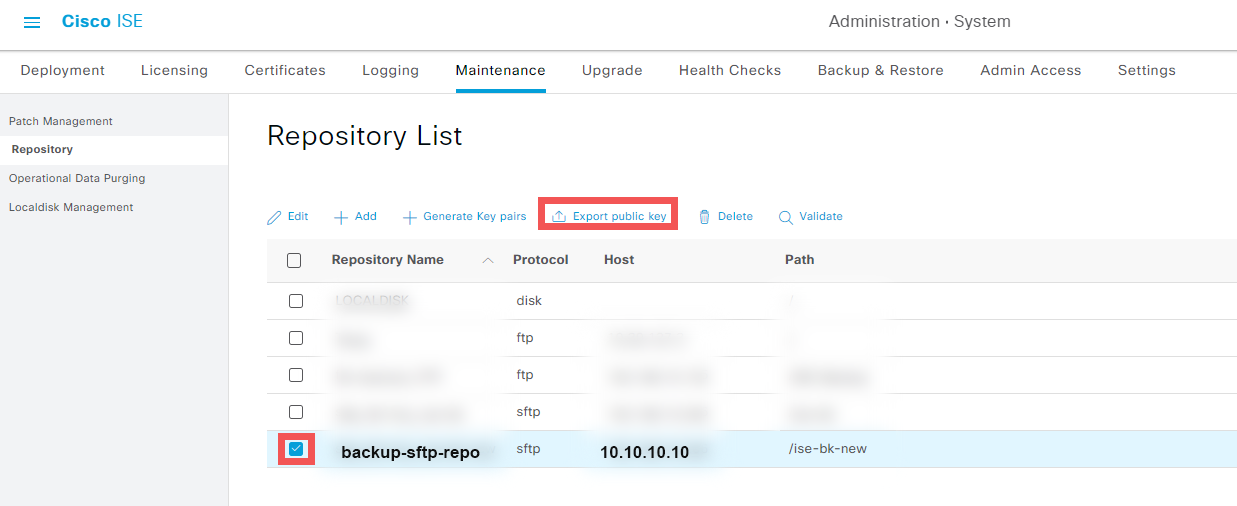Viewport: 1237px width, 506px height.
Task: Click the Add plus icon
Action: 341,217
